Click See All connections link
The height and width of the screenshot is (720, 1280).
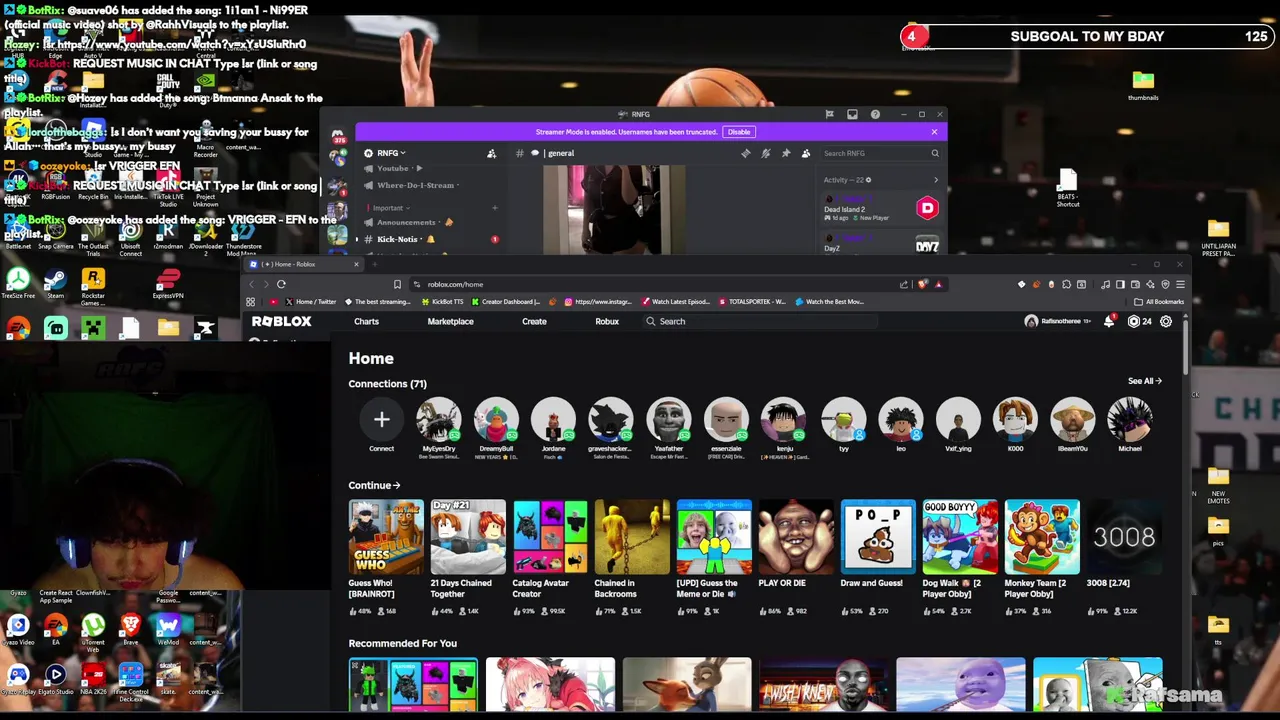point(1145,381)
